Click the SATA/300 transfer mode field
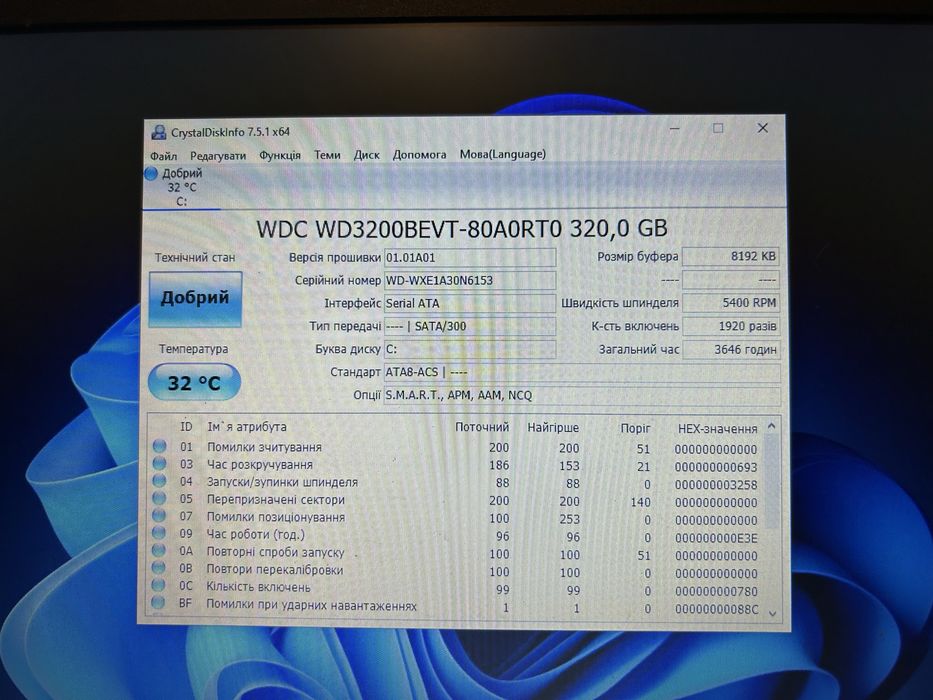Image resolution: width=933 pixels, height=700 pixels. [470, 326]
